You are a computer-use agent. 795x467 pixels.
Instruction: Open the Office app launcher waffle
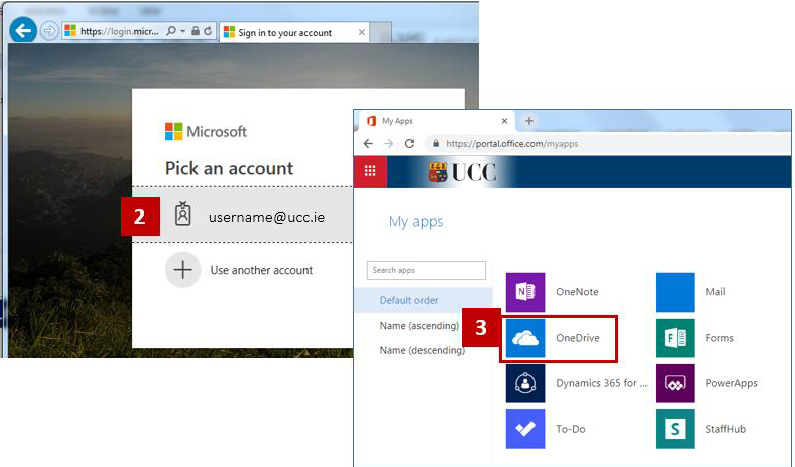(x=369, y=171)
